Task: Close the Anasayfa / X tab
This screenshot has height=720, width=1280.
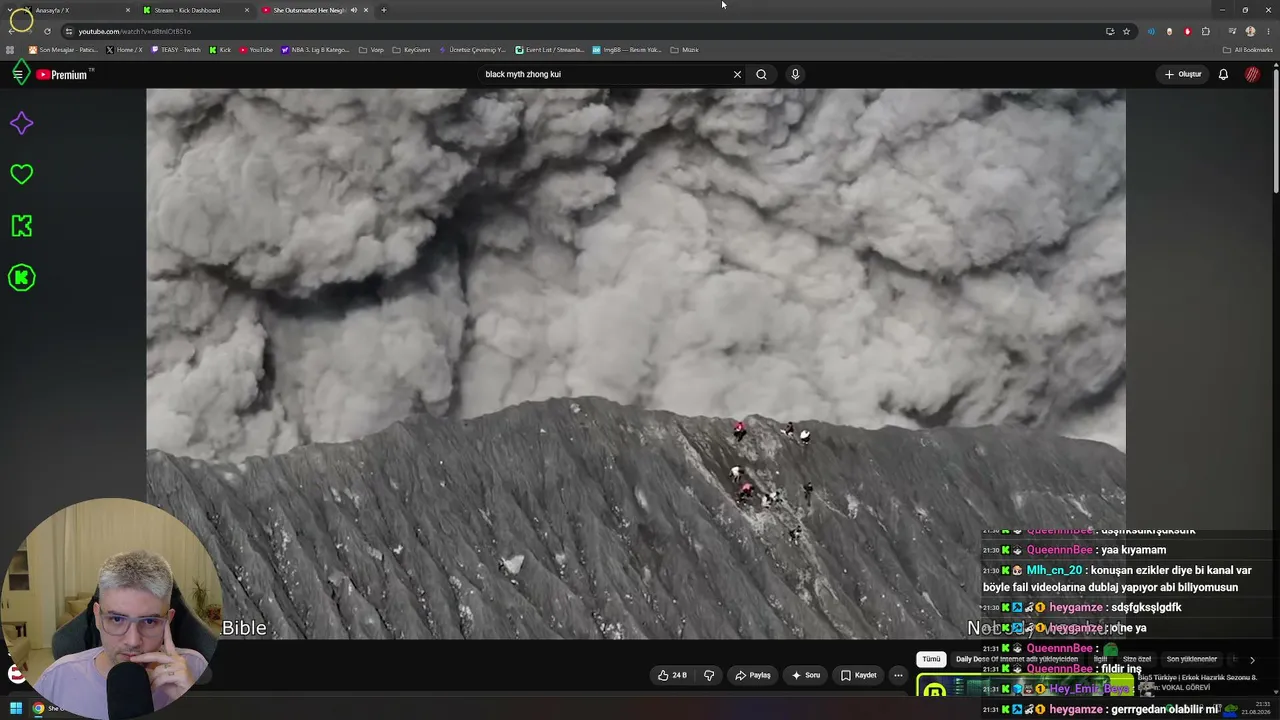Action: point(128,10)
